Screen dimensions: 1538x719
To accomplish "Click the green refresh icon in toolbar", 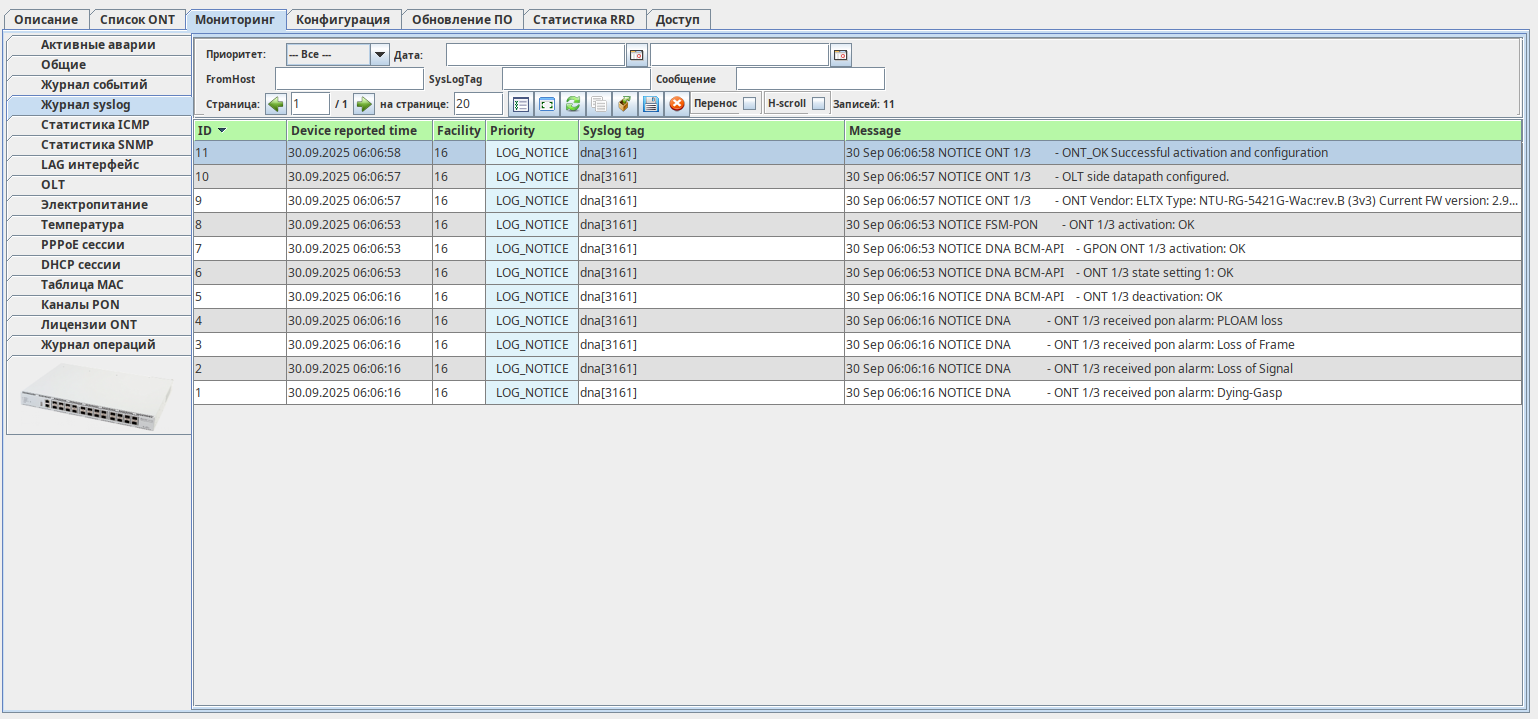I will (572, 104).
